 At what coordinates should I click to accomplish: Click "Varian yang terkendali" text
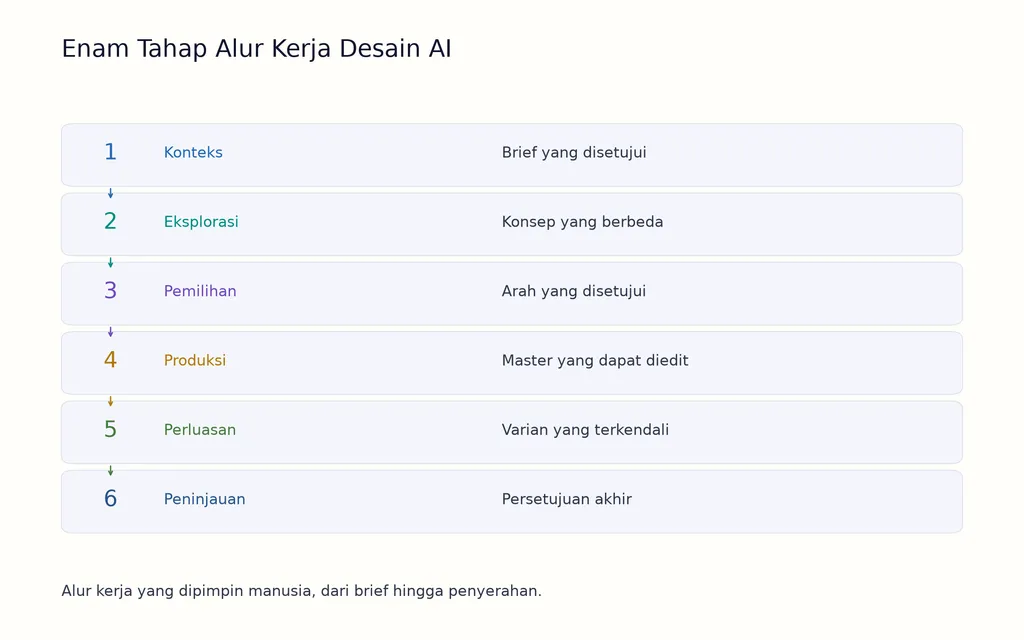[585, 430]
